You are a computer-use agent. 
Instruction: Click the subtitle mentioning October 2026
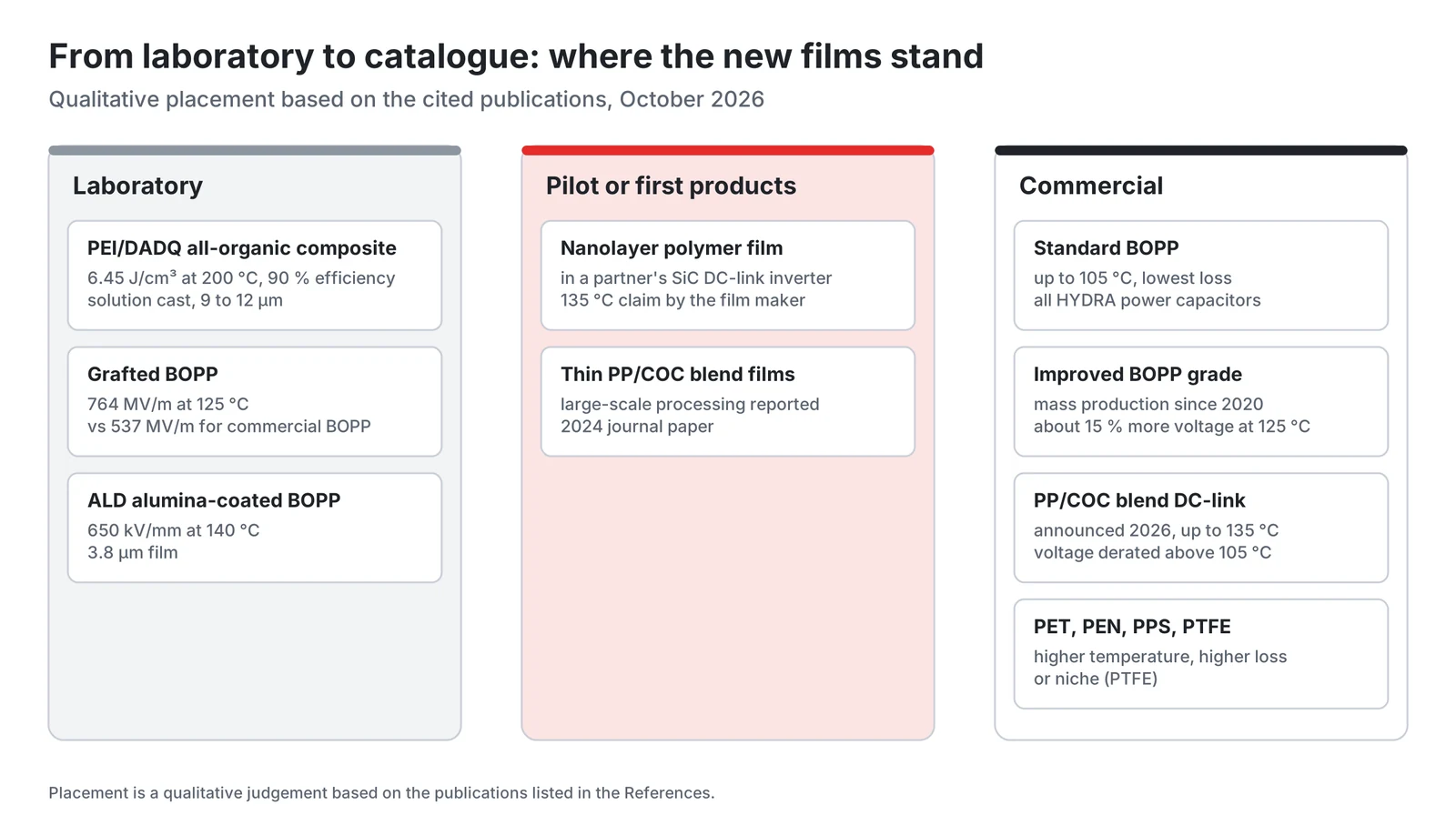coord(406,99)
